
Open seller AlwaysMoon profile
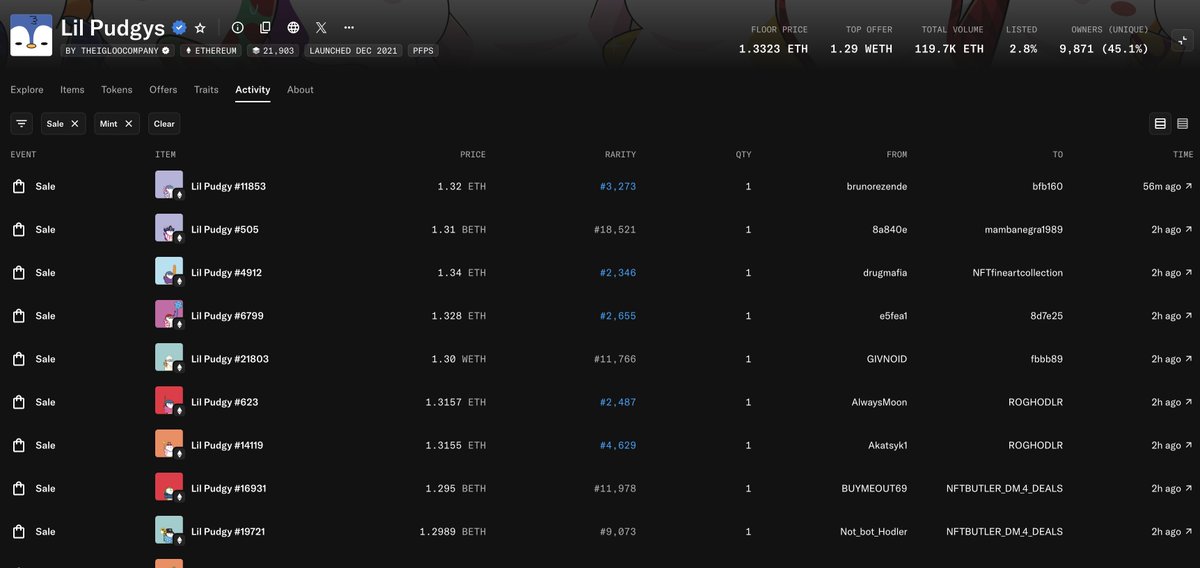pos(879,402)
